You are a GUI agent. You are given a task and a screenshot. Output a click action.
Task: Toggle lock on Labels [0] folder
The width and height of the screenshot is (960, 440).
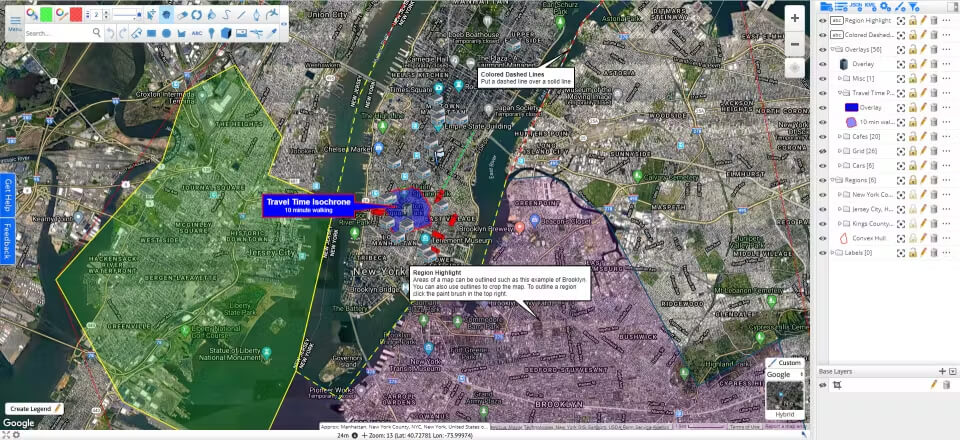coord(912,253)
